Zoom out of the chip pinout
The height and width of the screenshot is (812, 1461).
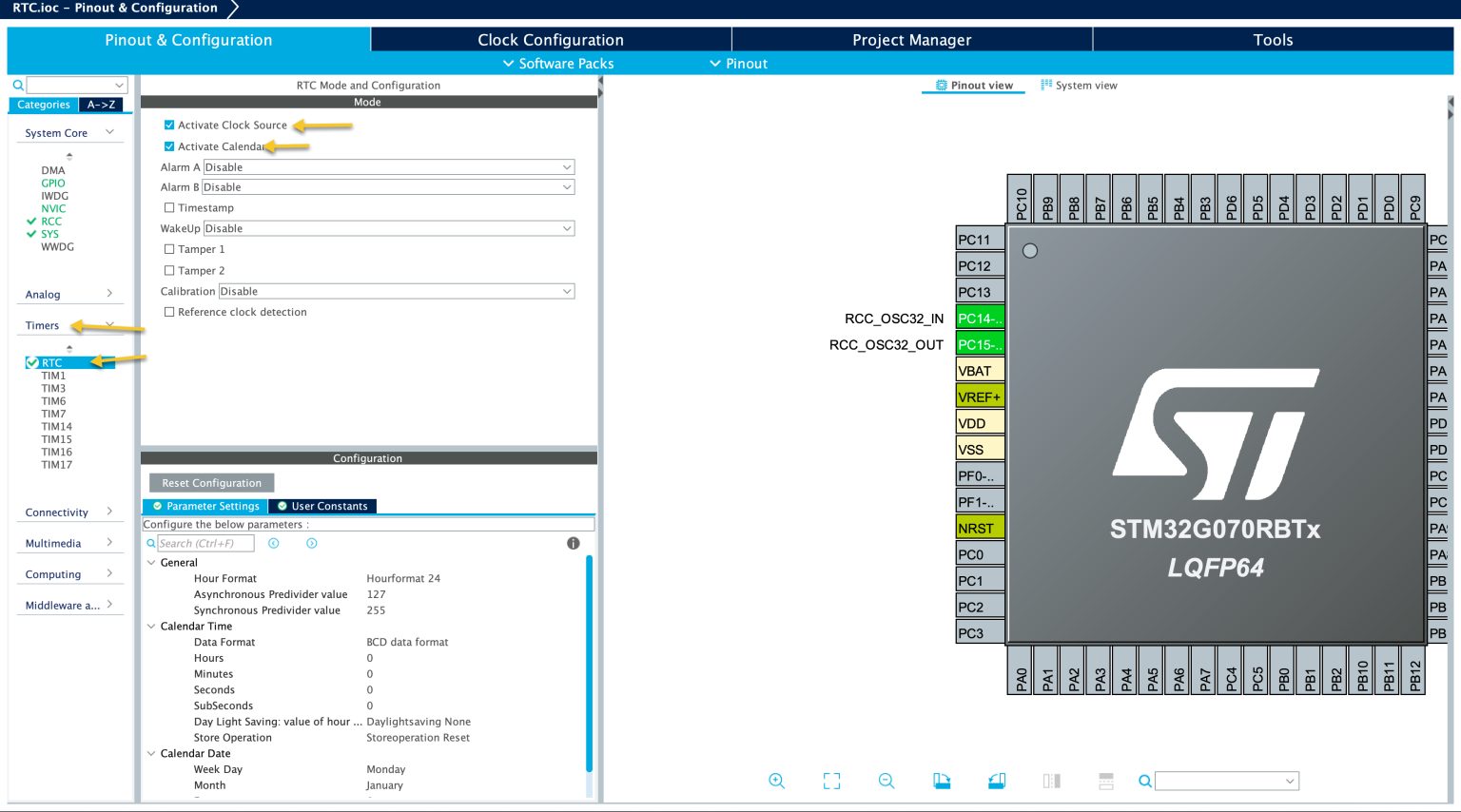(x=886, y=781)
